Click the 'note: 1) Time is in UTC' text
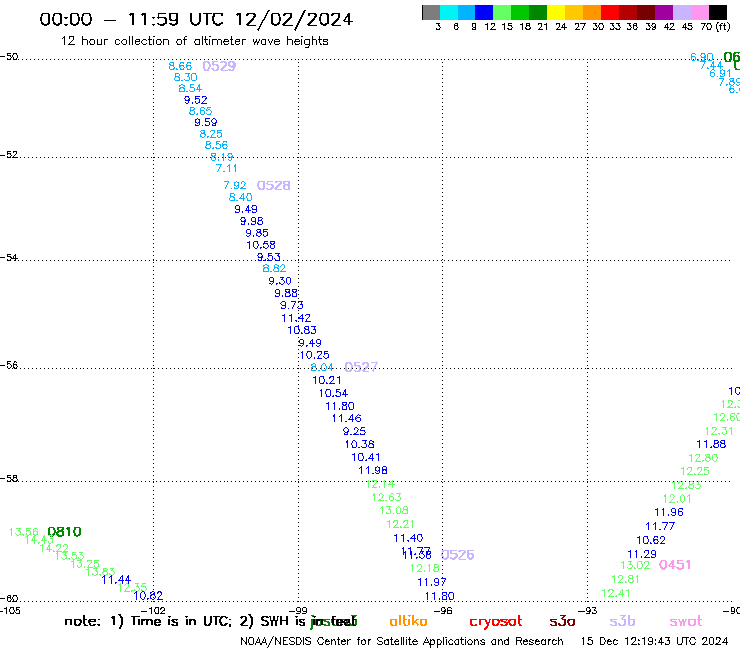Viewport: 740px width, 650px height. pos(147,621)
